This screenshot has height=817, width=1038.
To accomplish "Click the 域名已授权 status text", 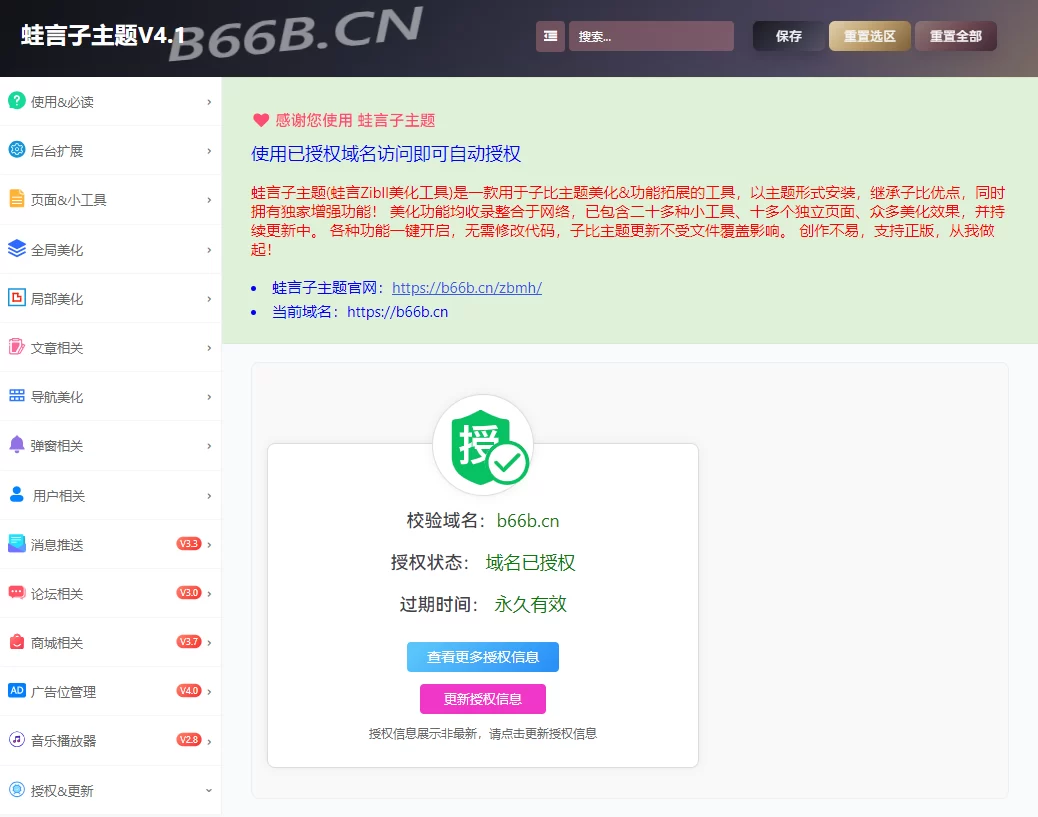I will click(x=530, y=563).
